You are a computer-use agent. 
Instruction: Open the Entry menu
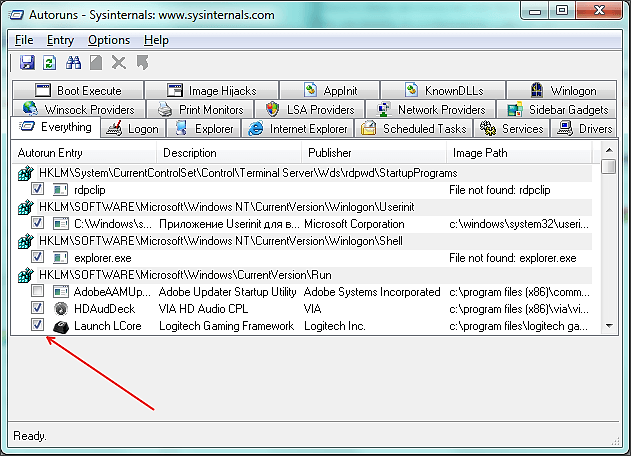point(60,40)
